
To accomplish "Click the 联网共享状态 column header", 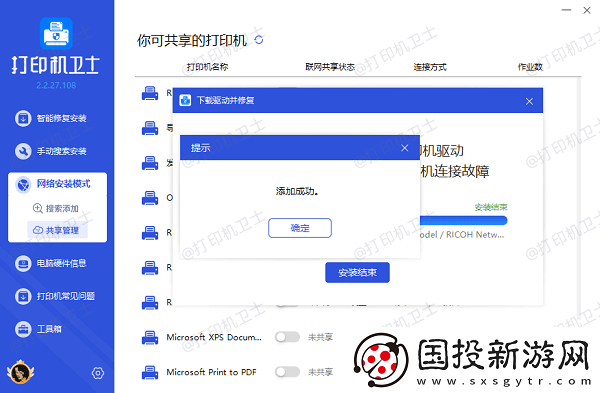I will (x=330, y=67).
